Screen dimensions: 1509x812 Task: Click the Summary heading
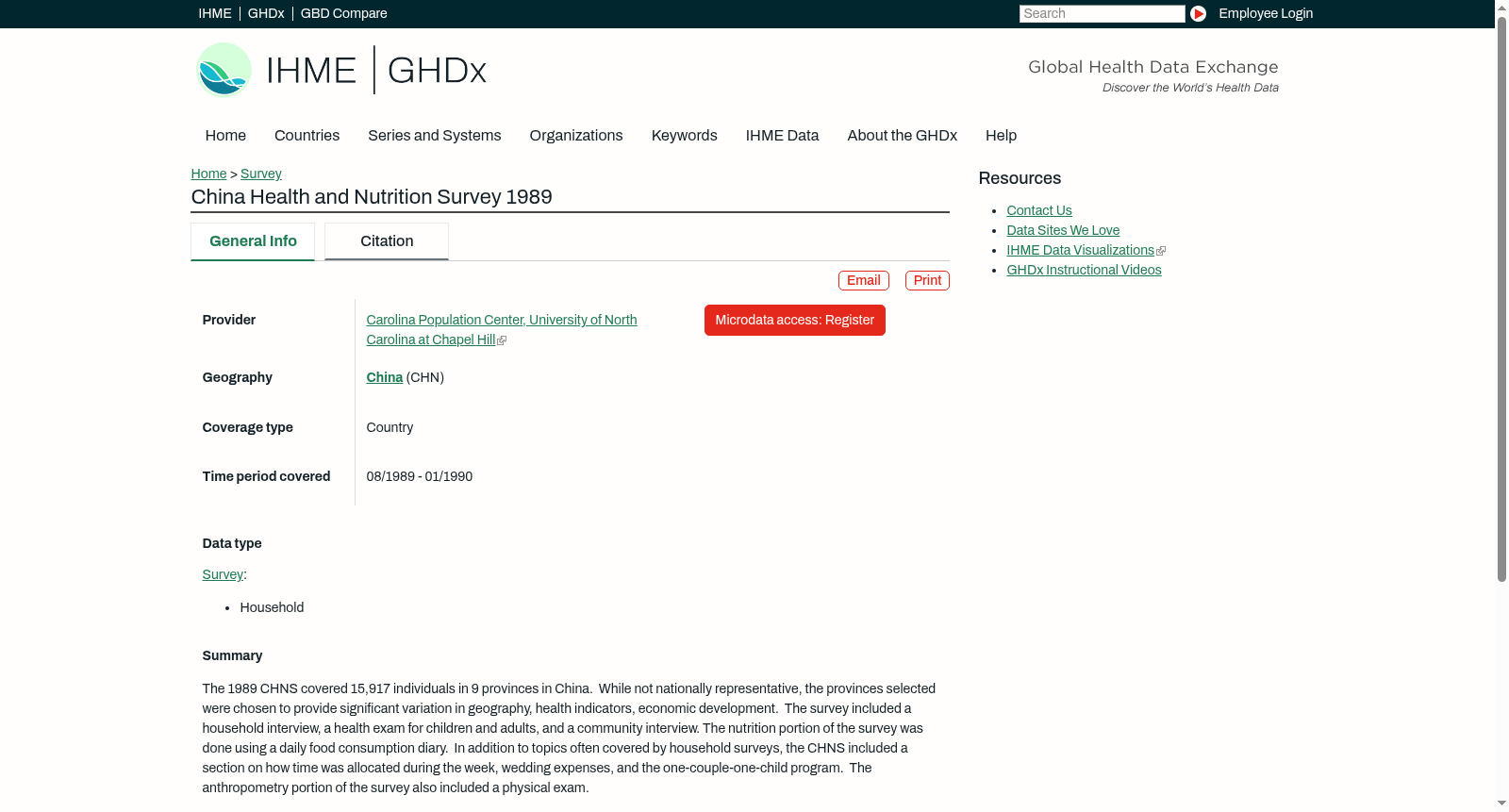[232, 655]
